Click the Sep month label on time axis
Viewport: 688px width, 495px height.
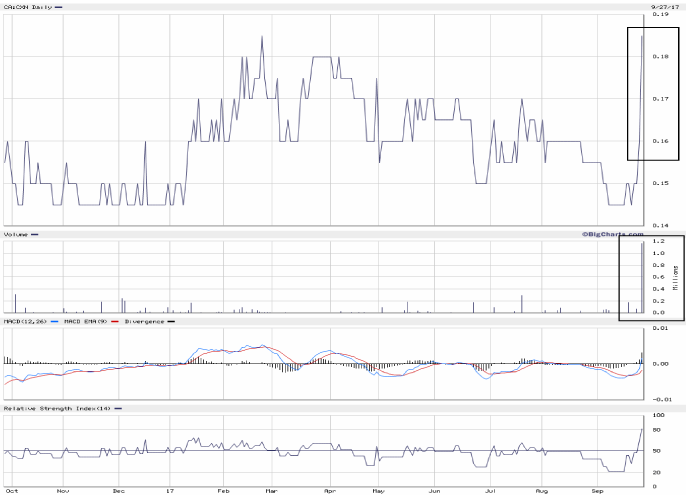[x=596, y=491]
